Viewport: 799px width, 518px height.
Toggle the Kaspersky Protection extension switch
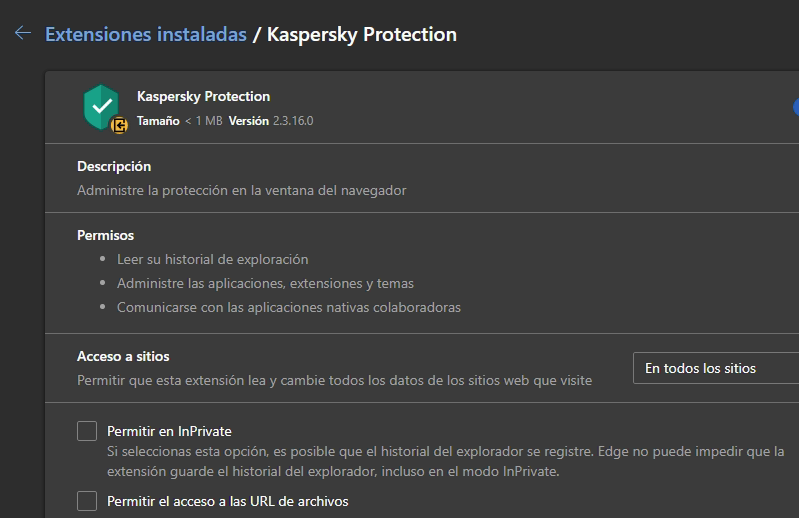pyautogui.click(x=796, y=107)
